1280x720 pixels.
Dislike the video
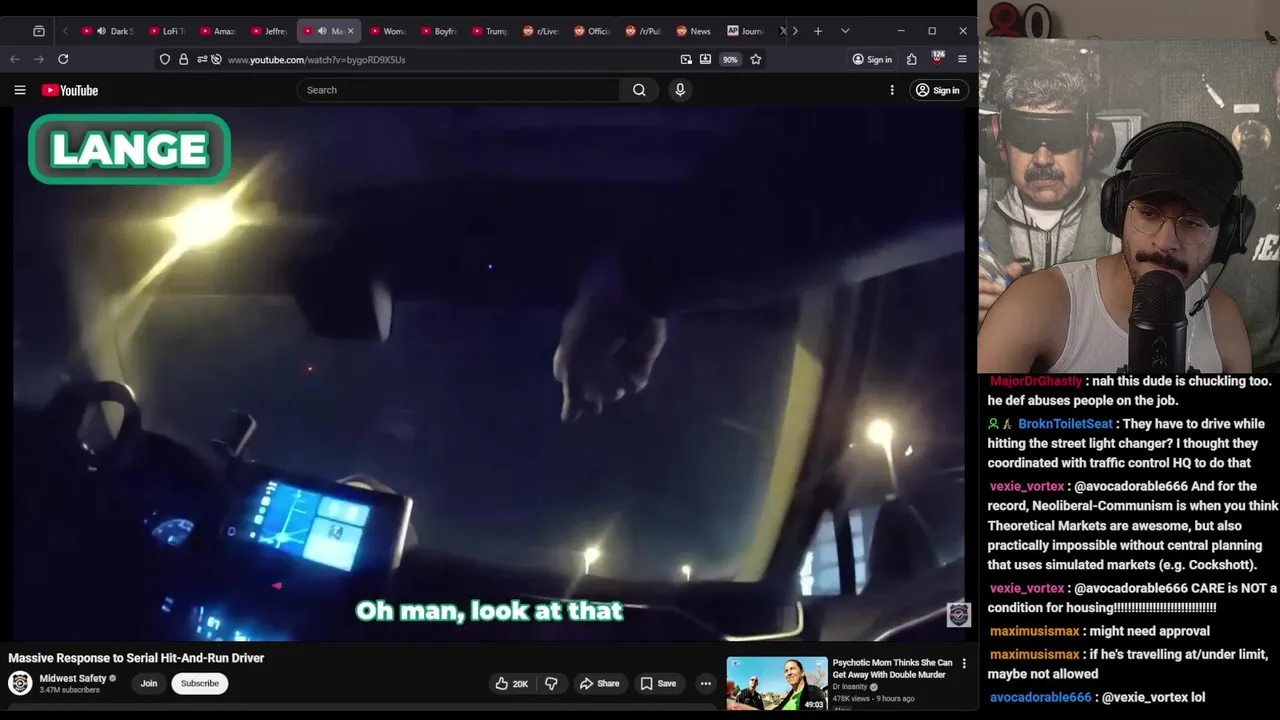pos(551,684)
